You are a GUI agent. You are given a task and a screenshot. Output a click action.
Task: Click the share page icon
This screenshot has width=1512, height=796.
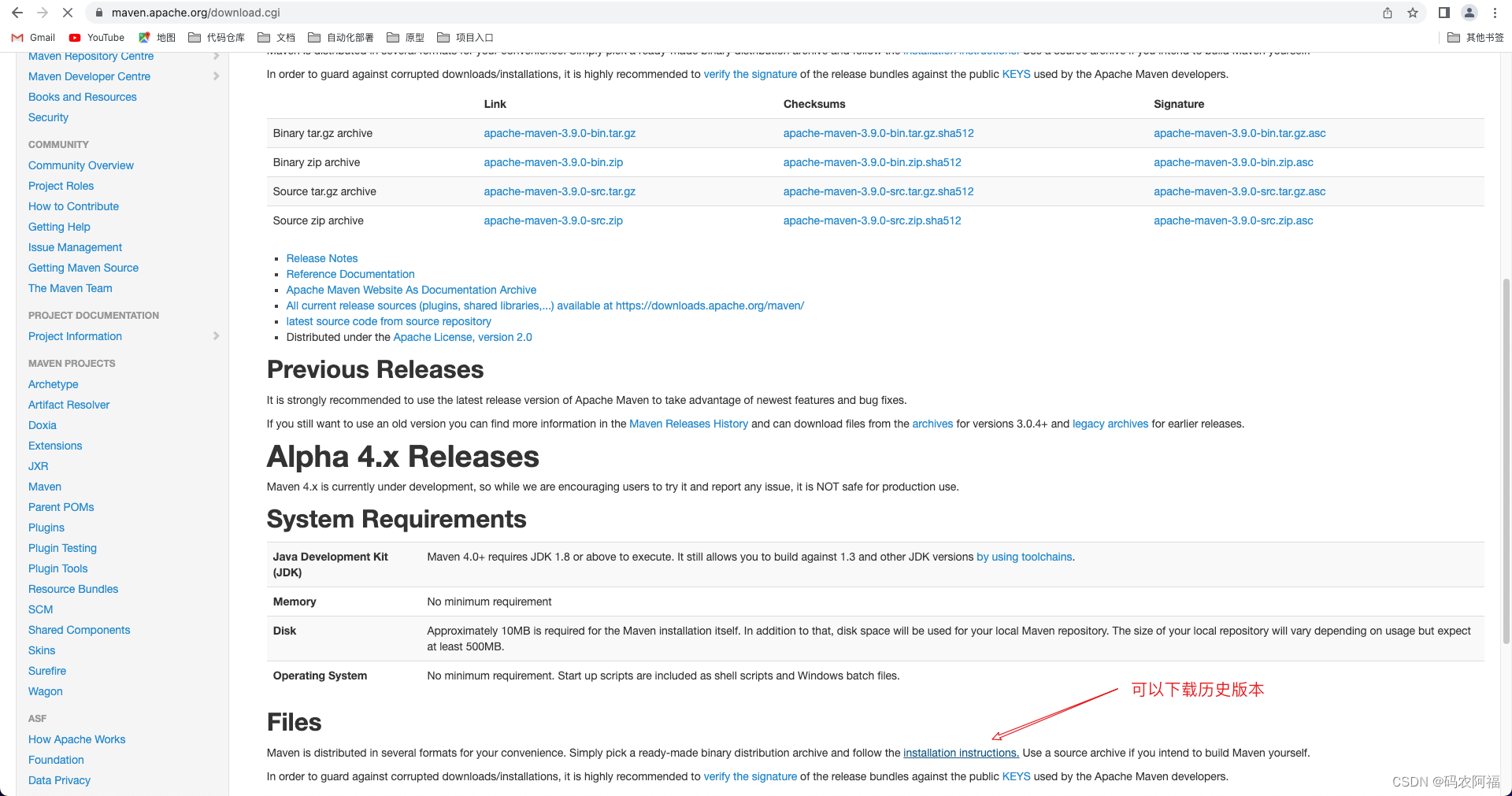tap(1388, 13)
